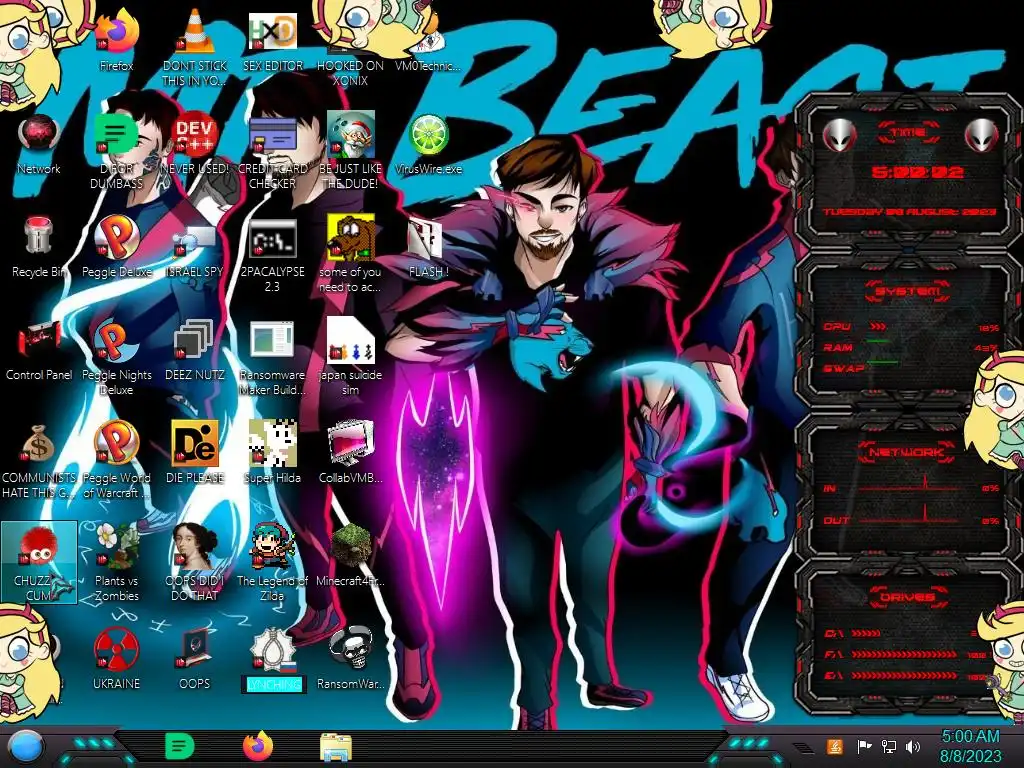
Task: Click the left alien head on TIME gadget
Action: click(x=839, y=136)
